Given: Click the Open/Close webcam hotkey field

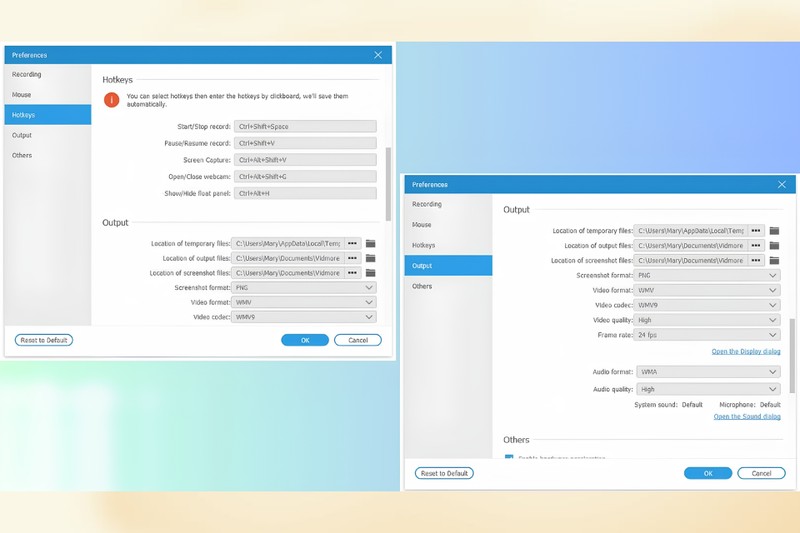Looking at the screenshot, I should [305, 176].
